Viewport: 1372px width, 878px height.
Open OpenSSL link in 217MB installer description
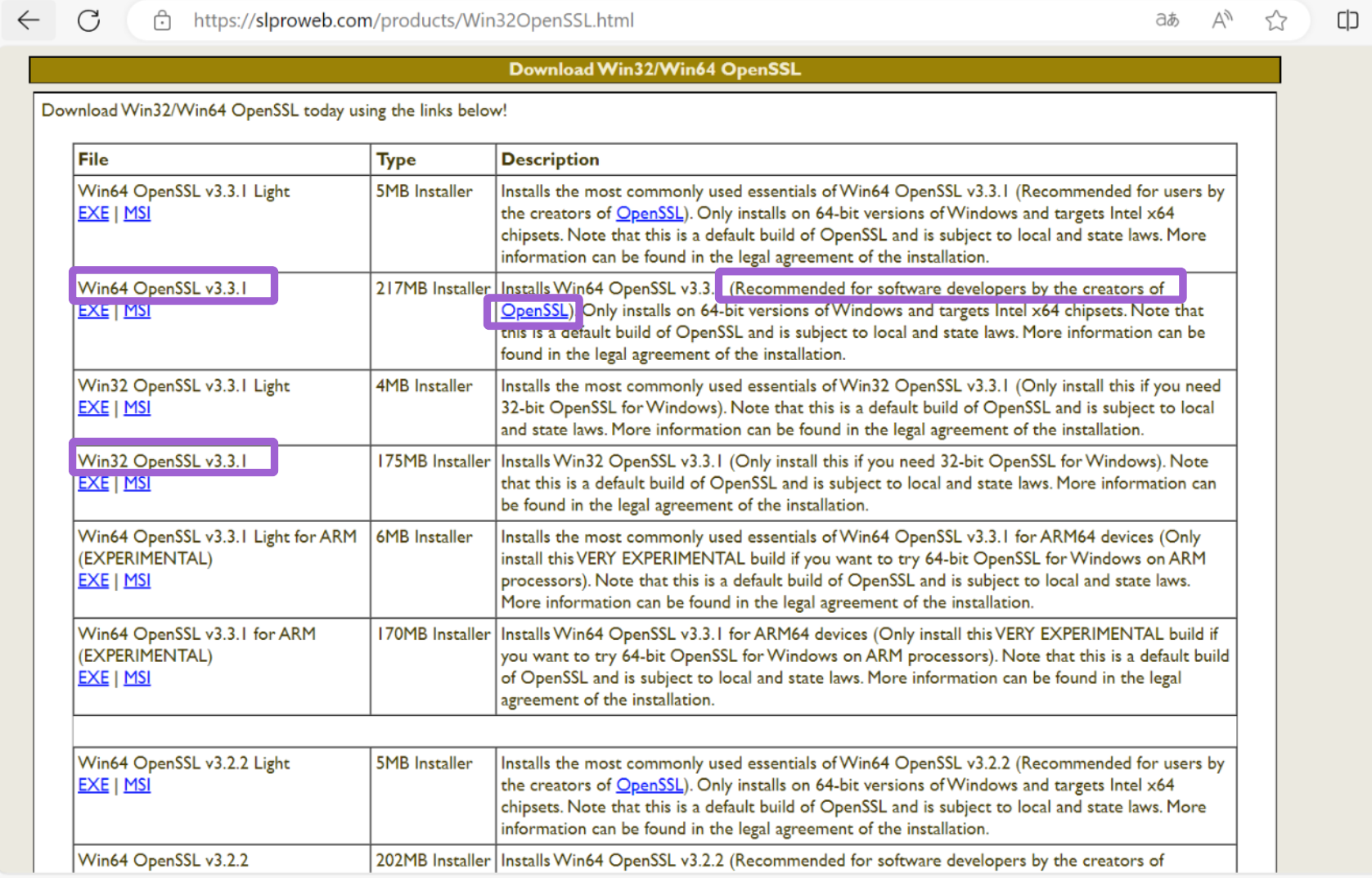(534, 311)
